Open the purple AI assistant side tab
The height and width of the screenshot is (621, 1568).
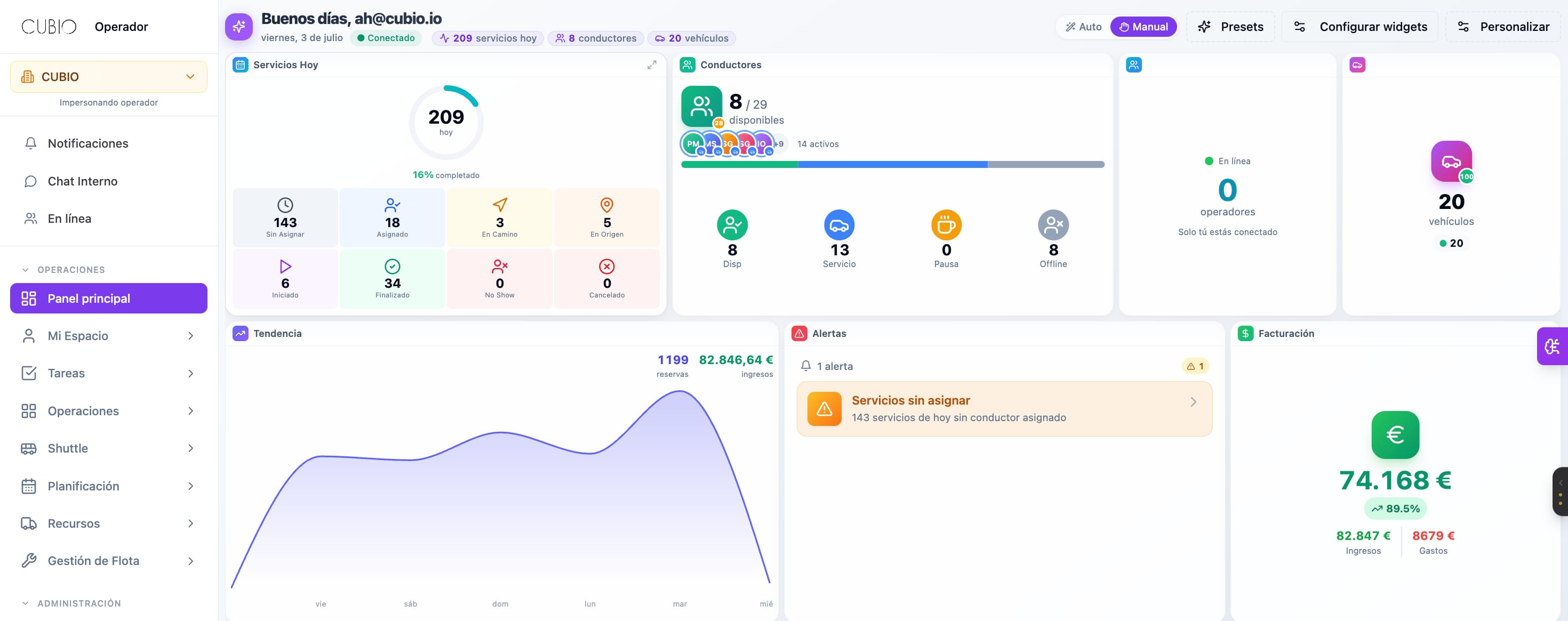[x=1552, y=346]
